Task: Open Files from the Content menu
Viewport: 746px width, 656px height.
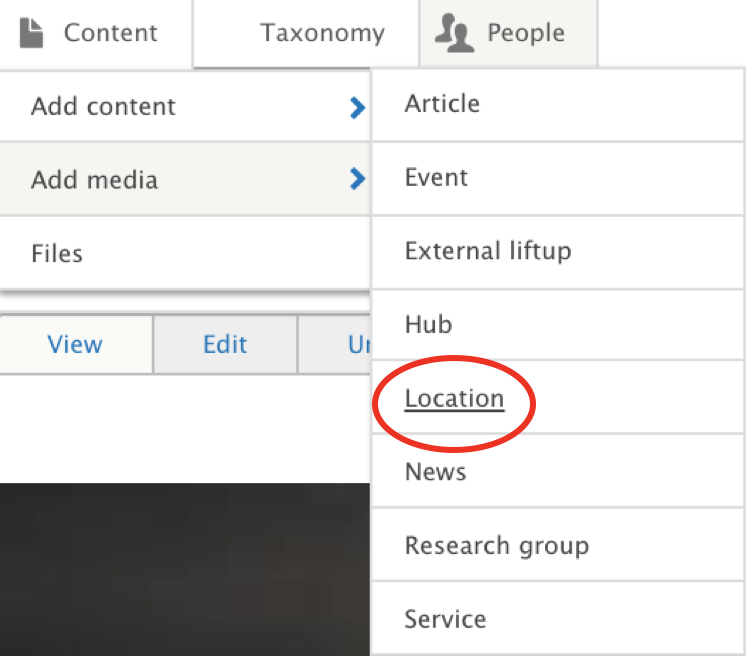Action: (57, 253)
